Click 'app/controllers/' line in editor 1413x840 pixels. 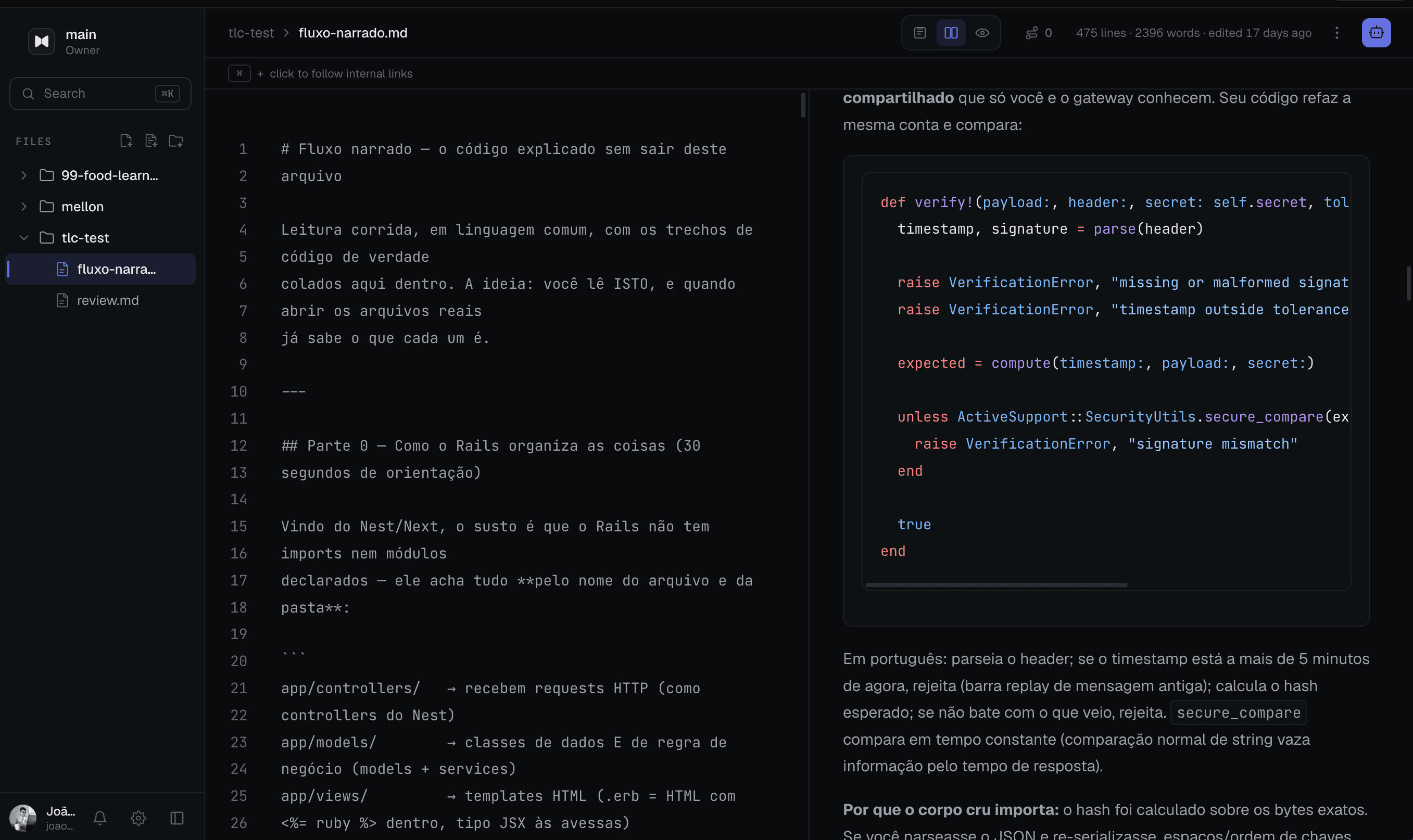[x=490, y=689]
